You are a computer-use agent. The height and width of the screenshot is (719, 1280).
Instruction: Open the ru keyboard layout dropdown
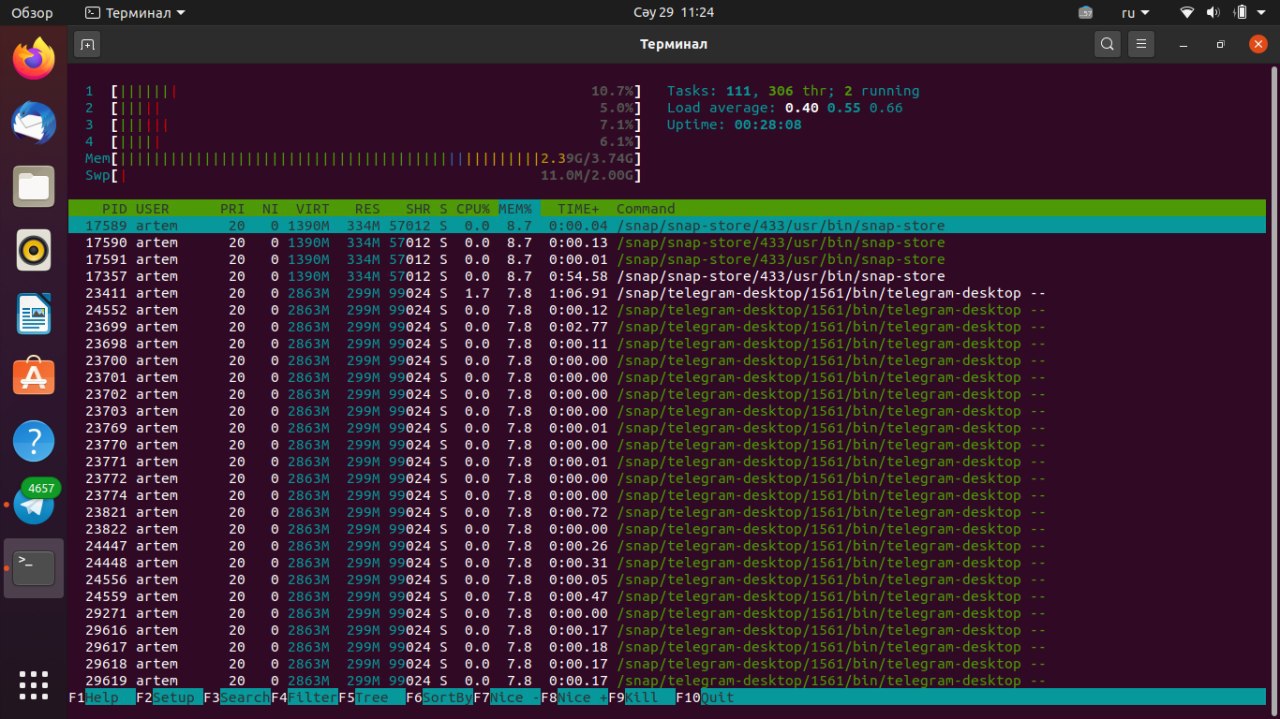(x=1135, y=13)
